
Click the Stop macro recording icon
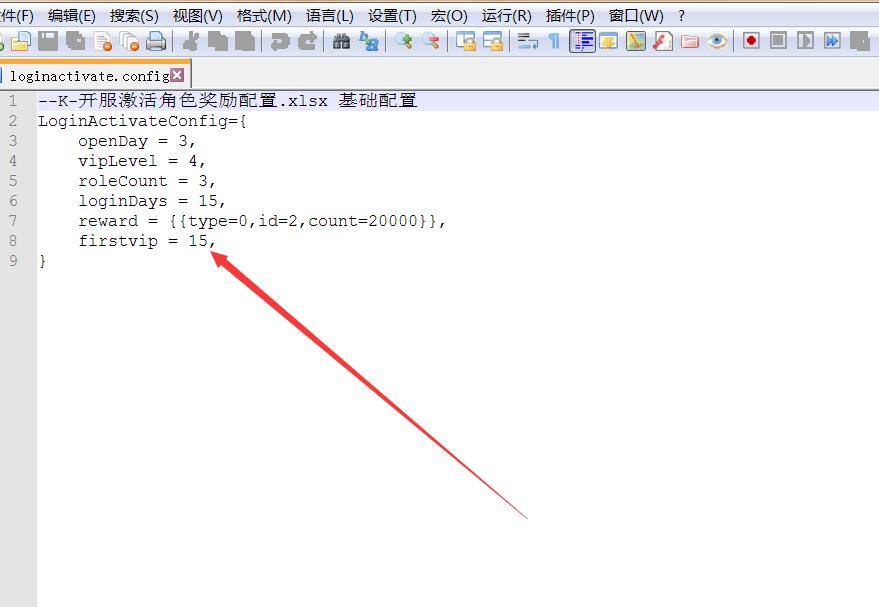coord(778,41)
